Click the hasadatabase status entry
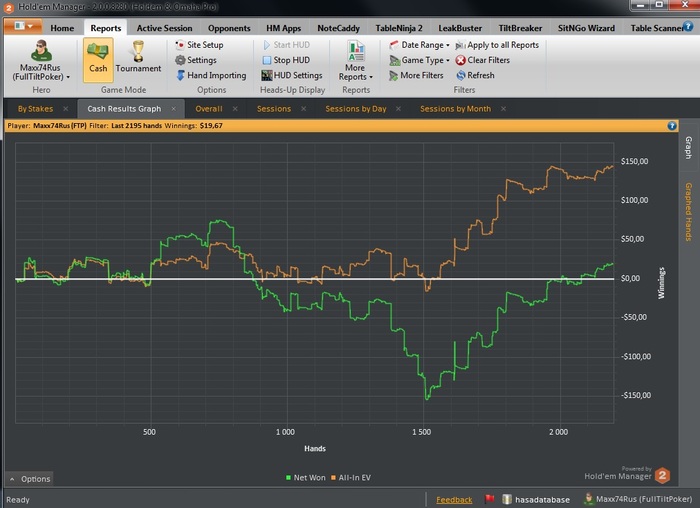700x508 pixels. coord(536,500)
